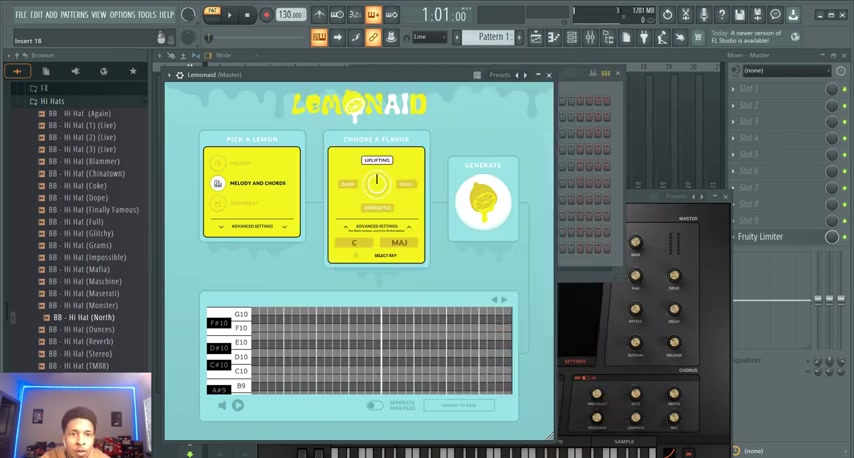The height and width of the screenshot is (458, 854).
Task: Click the Cut scissors icon in toolbar
Action: point(686,15)
